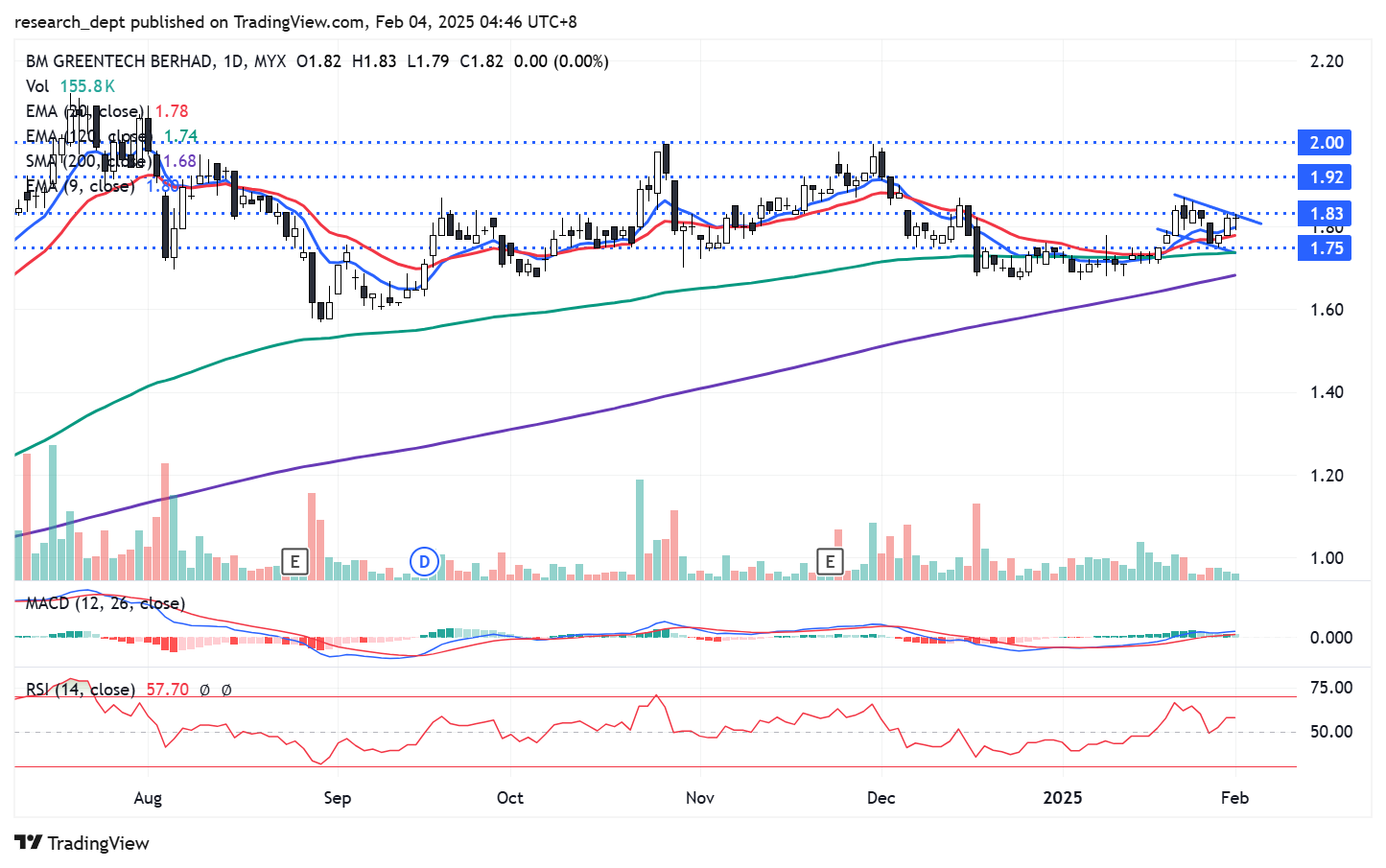Select the 1.83 blue price label

[x=1326, y=214]
